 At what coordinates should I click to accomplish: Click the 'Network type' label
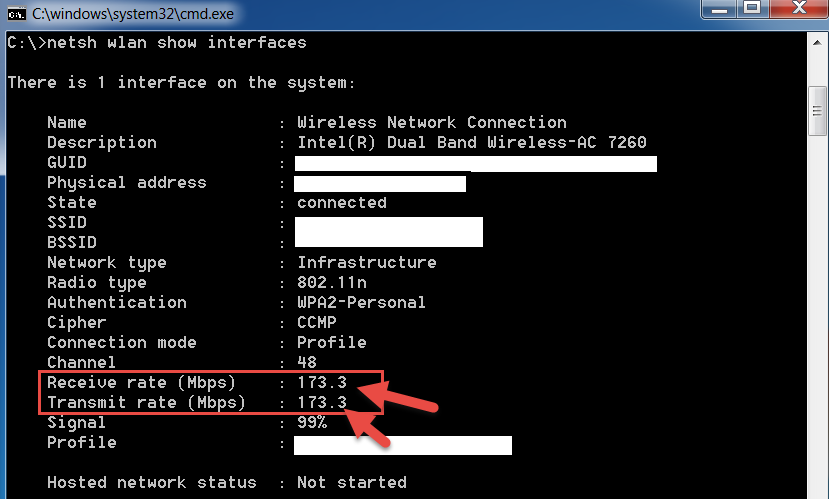pos(107,263)
